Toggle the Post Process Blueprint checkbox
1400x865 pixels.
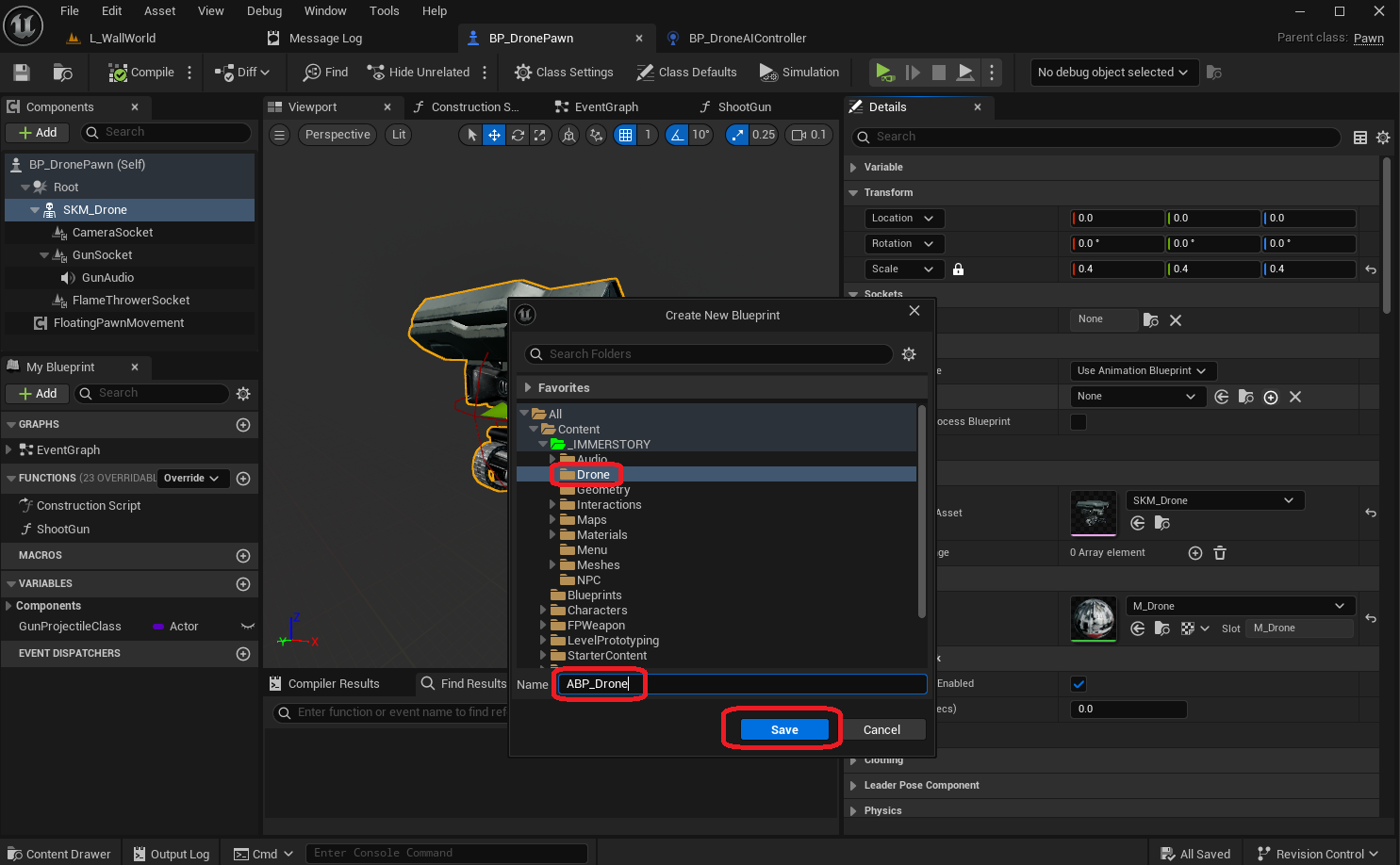pyautogui.click(x=1079, y=422)
